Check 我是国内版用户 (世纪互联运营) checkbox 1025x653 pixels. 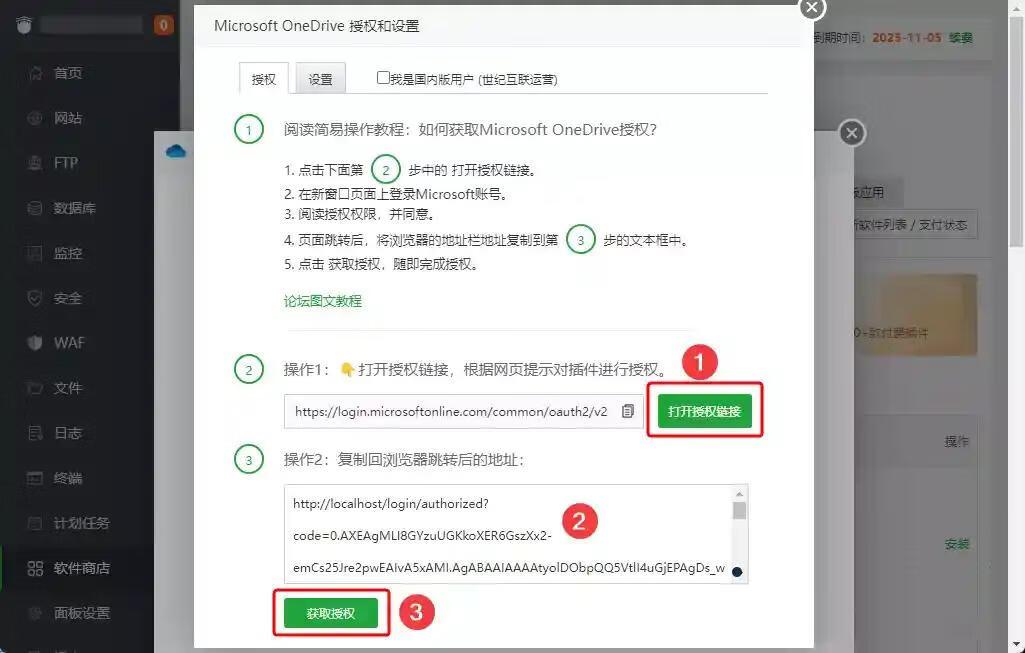pyautogui.click(x=383, y=78)
